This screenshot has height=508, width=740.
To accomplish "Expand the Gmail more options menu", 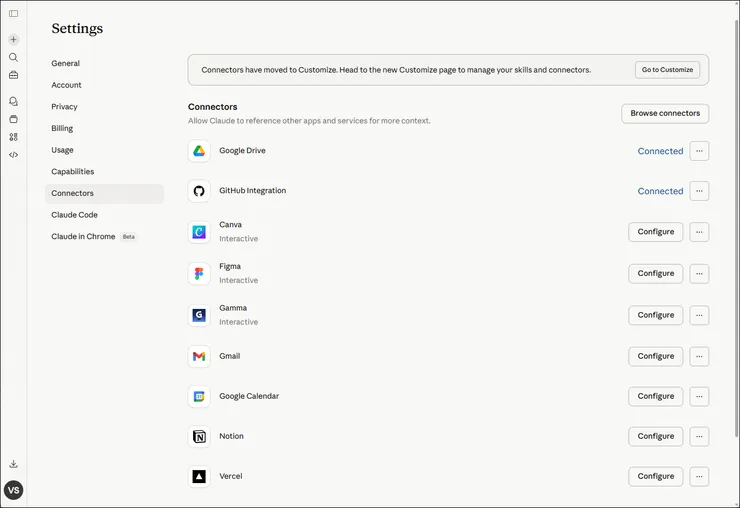I will click(x=699, y=356).
